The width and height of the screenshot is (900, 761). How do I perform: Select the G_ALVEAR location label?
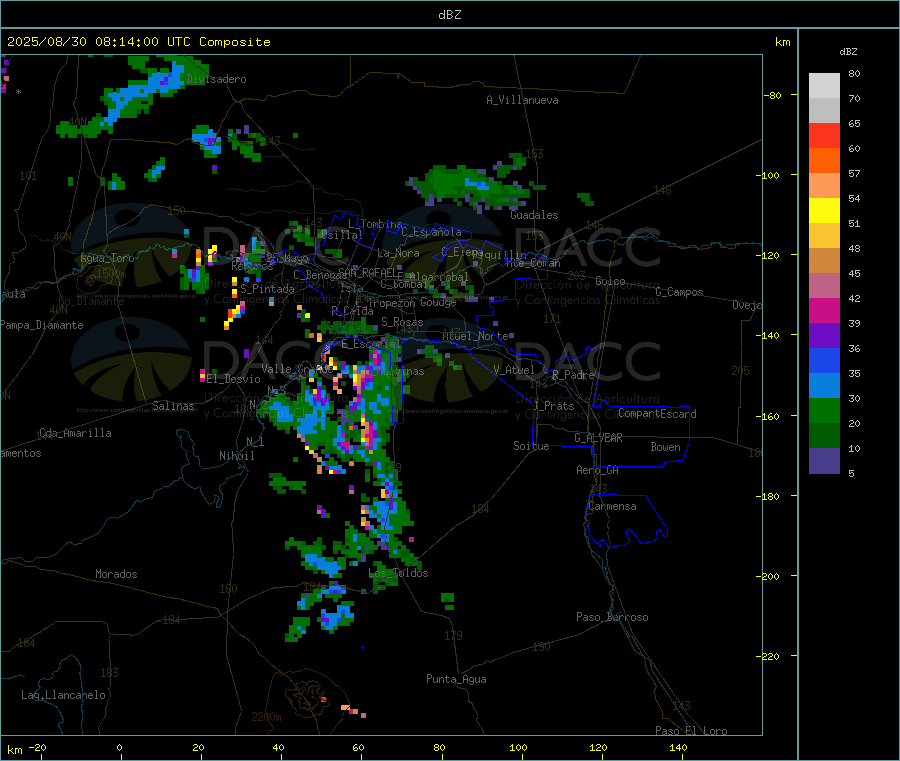[x=598, y=438]
